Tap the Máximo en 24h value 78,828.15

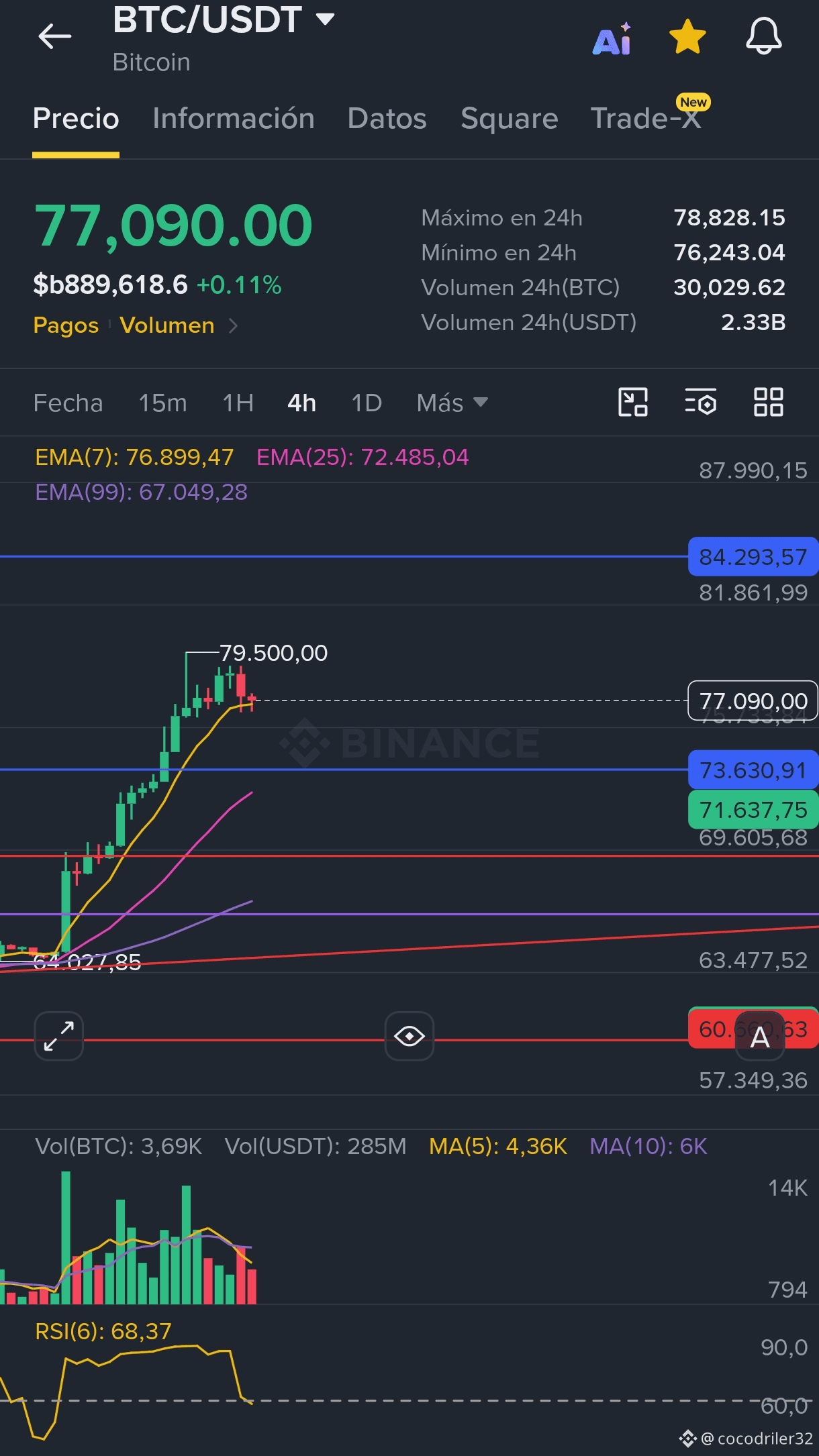coord(730,218)
